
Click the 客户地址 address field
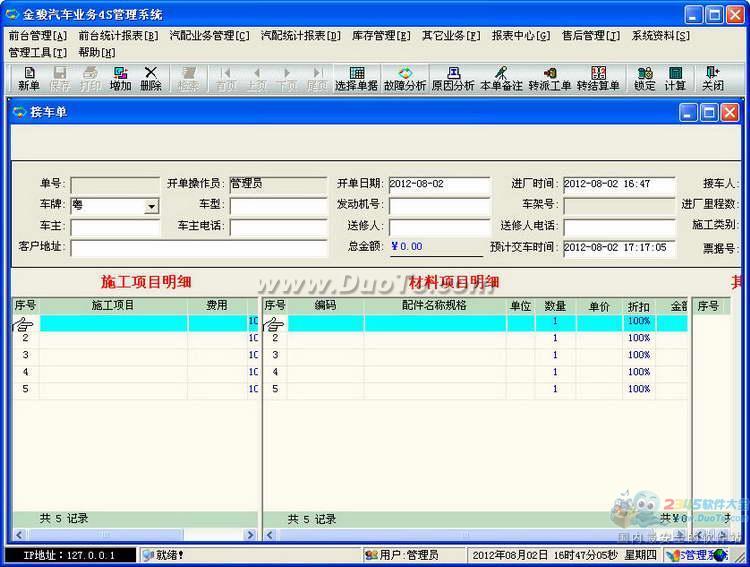click(x=199, y=248)
